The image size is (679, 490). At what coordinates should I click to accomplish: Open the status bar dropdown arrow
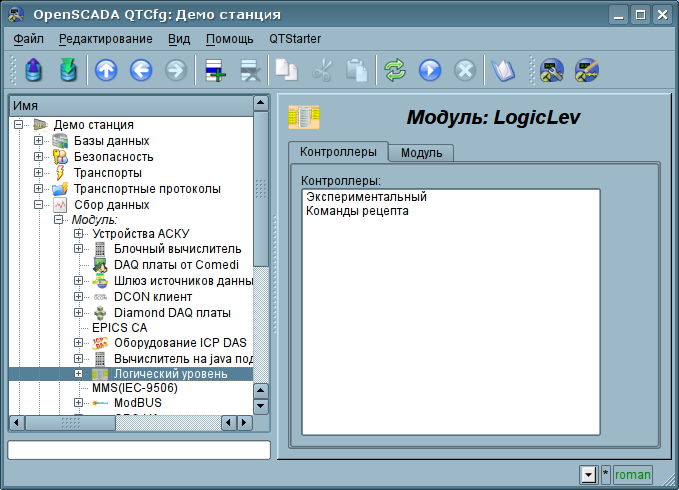click(588, 475)
